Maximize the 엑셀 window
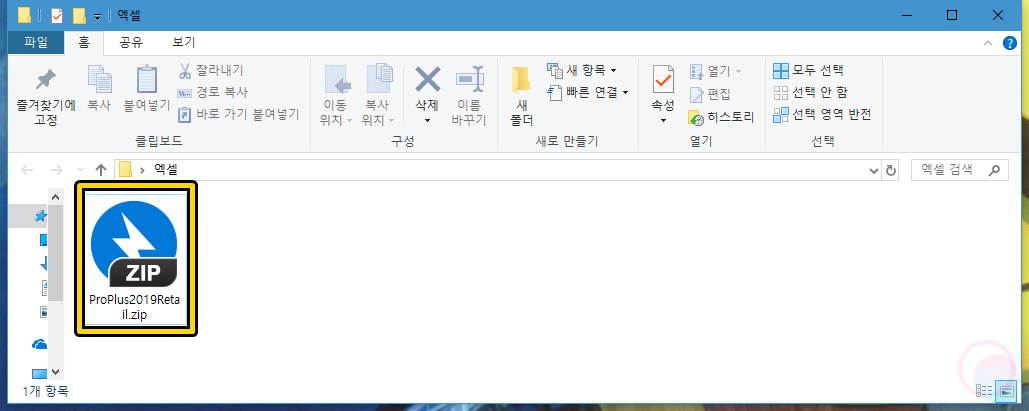The width and height of the screenshot is (1029, 411). (952, 15)
